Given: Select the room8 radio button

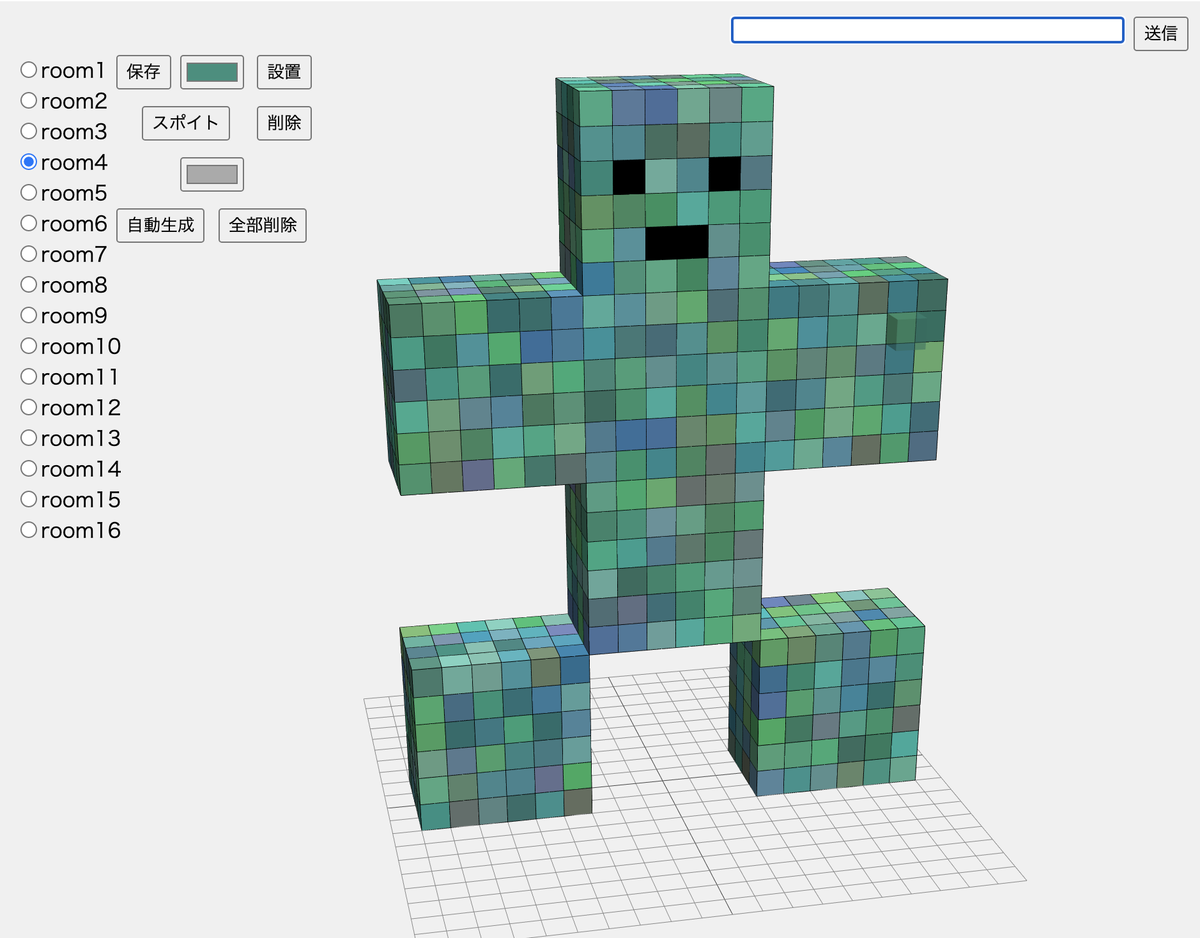Looking at the screenshot, I should [x=29, y=284].
